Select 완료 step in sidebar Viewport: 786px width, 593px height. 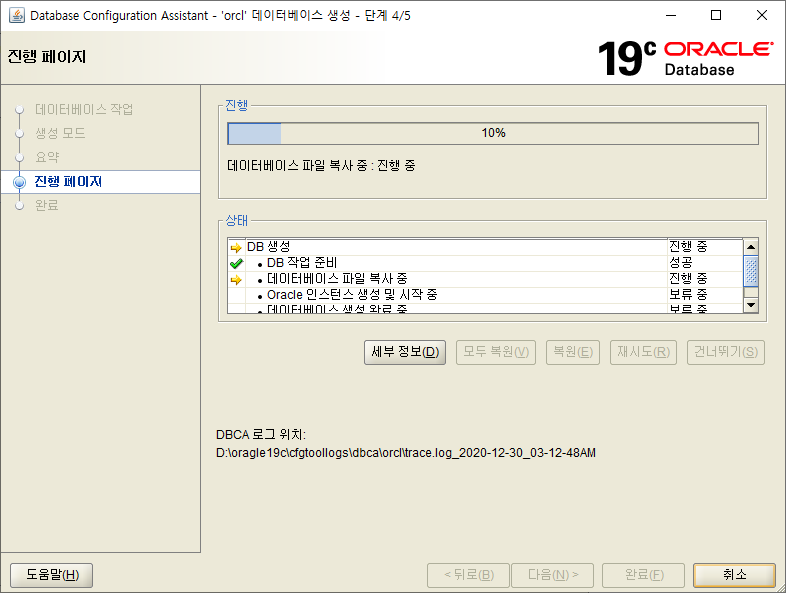[47, 206]
